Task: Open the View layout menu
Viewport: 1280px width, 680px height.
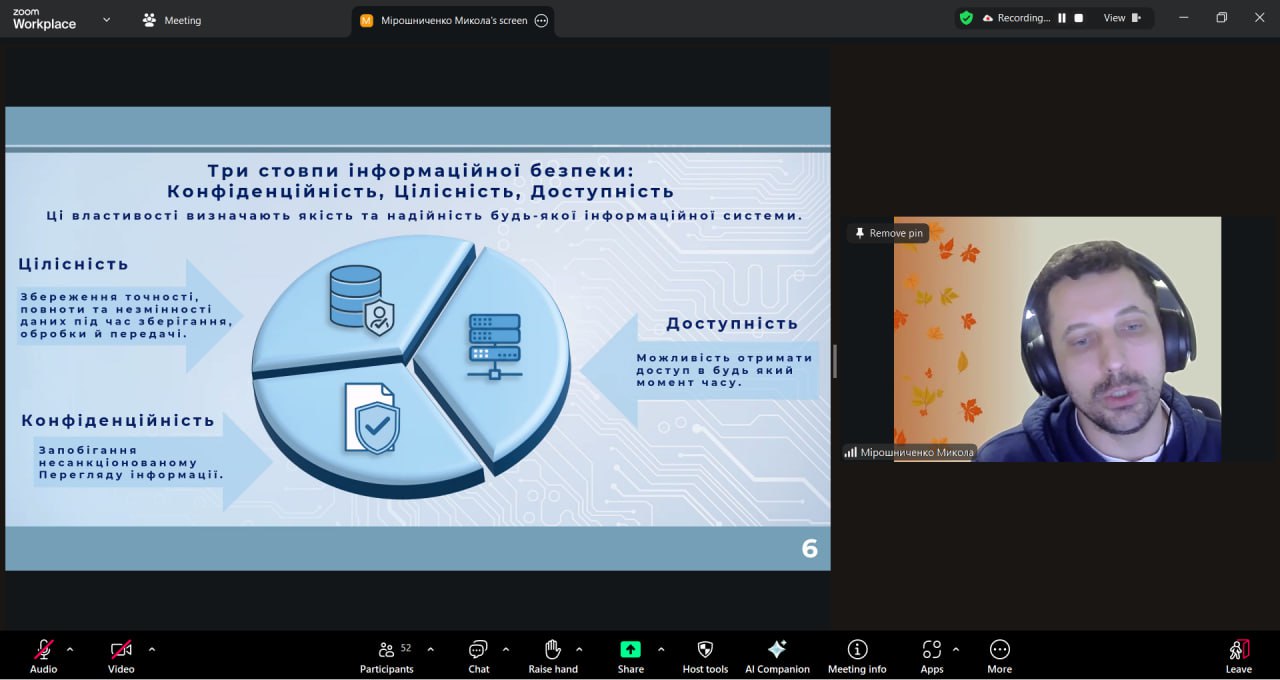Action: click(1121, 18)
